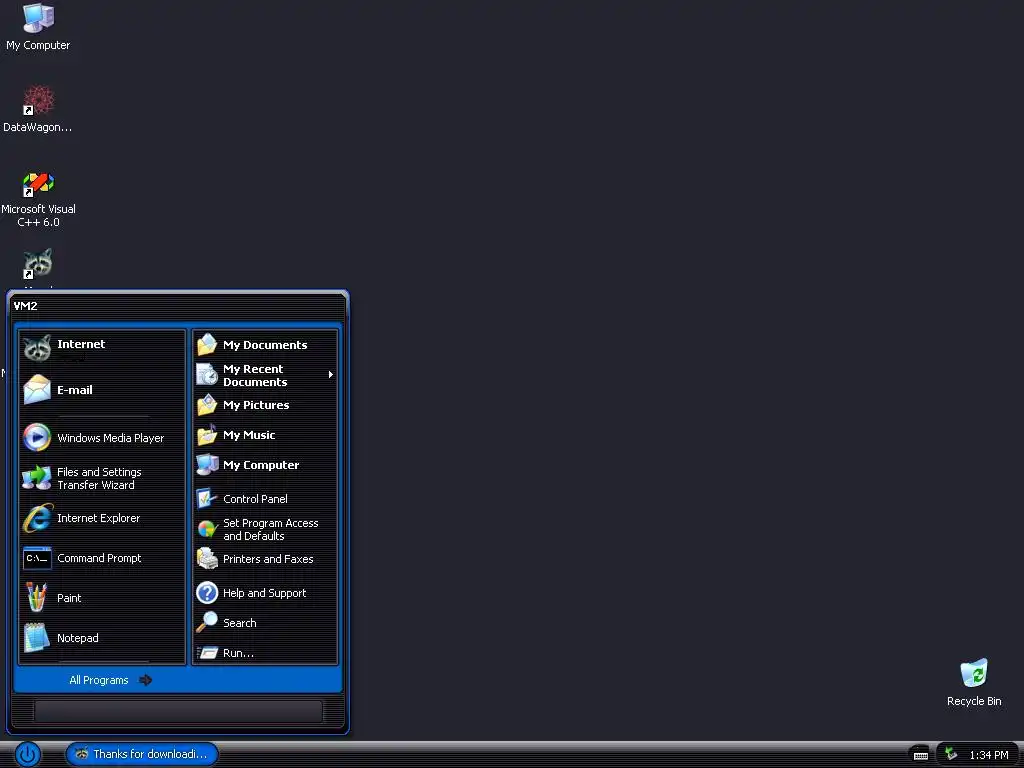This screenshot has width=1024, height=768.
Task: Open E-mail from the Start menu
Action: [102, 390]
